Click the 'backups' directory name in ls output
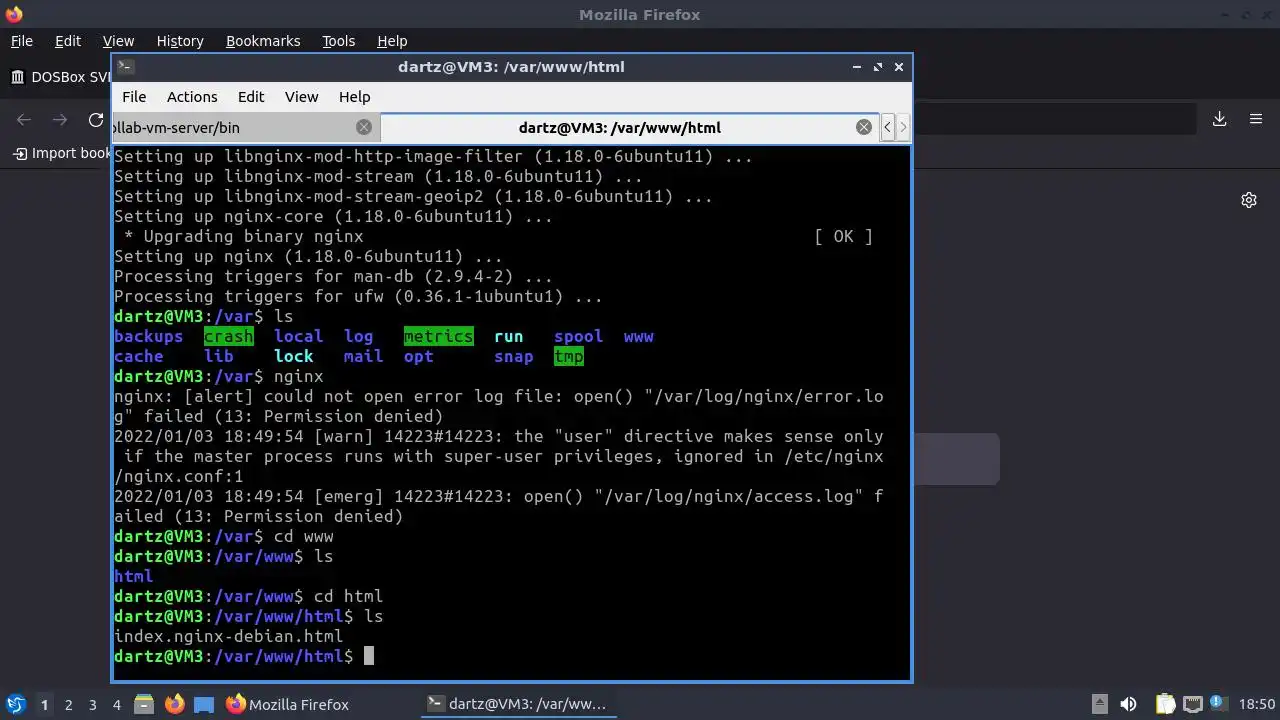The height and width of the screenshot is (720, 1280). tap(149, 336)
